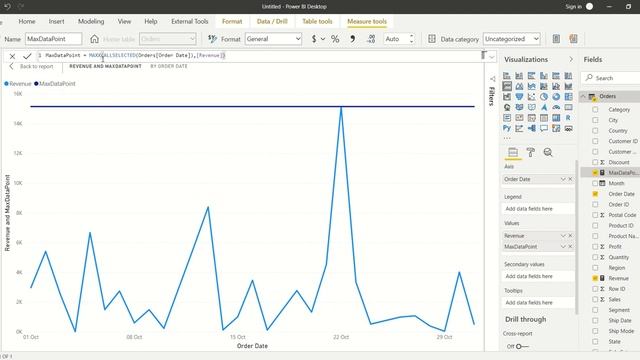Commit the DAX formula with the checkmark
Viewport: 640px width, 360px height.
(27, 56)
